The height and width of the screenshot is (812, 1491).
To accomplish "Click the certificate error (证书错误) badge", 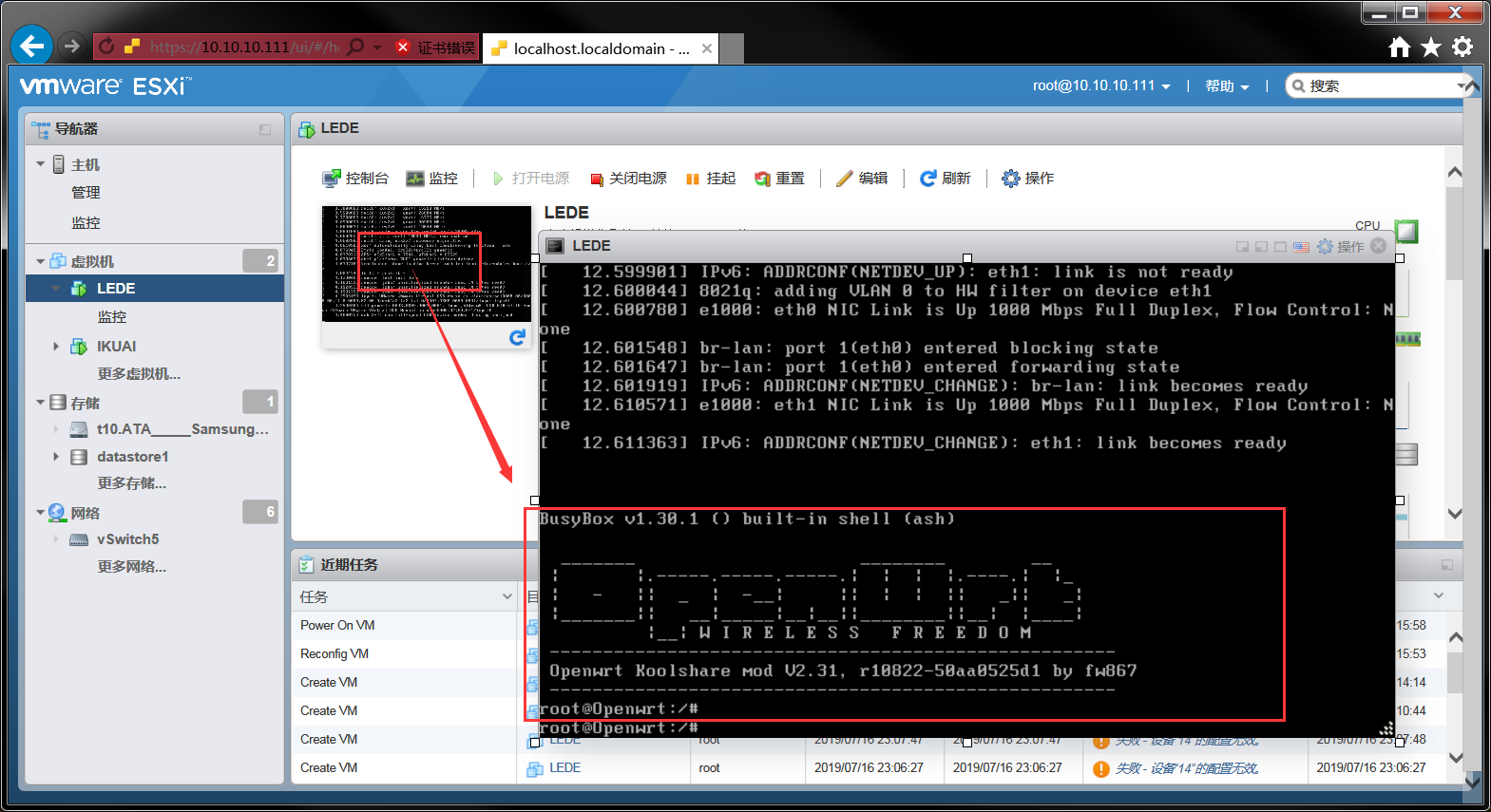I will (x=435, y=47).
